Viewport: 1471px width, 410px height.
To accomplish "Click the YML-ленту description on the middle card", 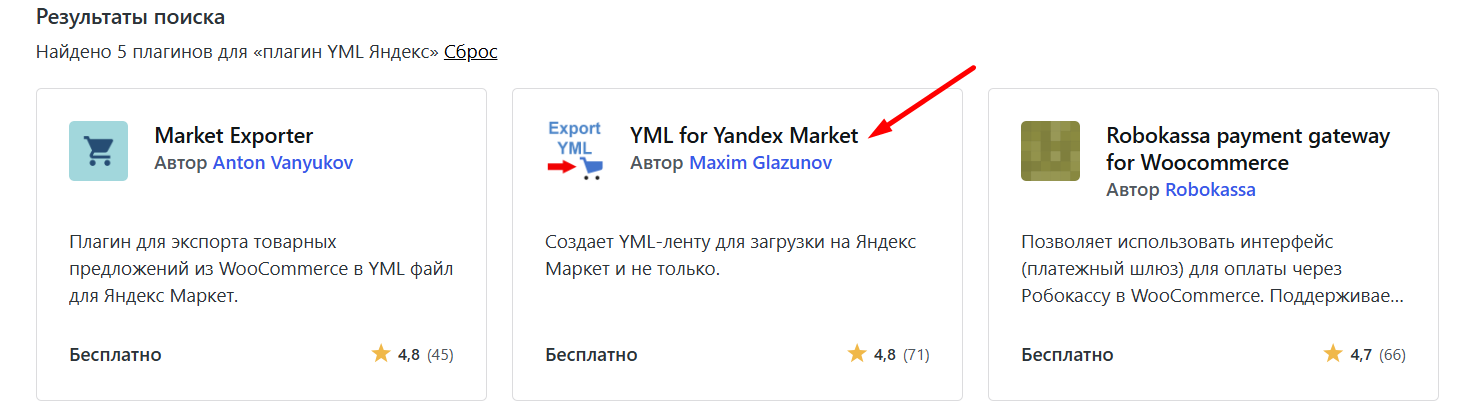I will [731, 256].
